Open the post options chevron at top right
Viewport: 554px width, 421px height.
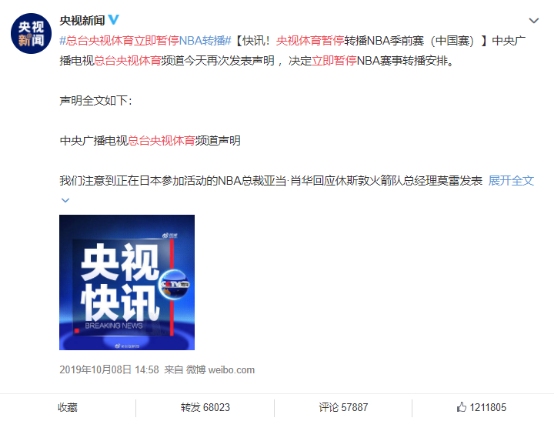click(534, 21)
